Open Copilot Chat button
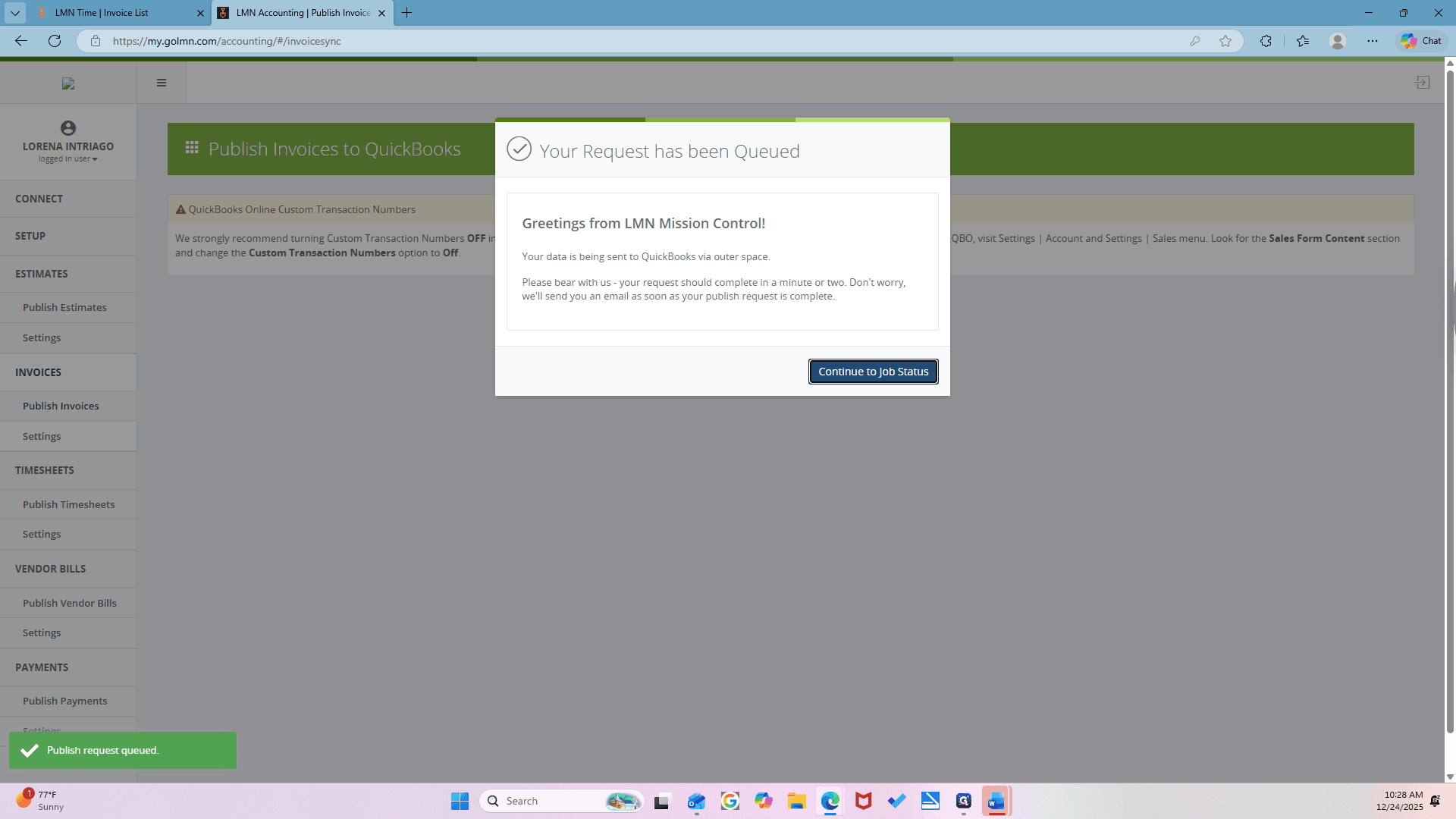This screenshot has width=1456, height=819. [x=1421, y=41]
